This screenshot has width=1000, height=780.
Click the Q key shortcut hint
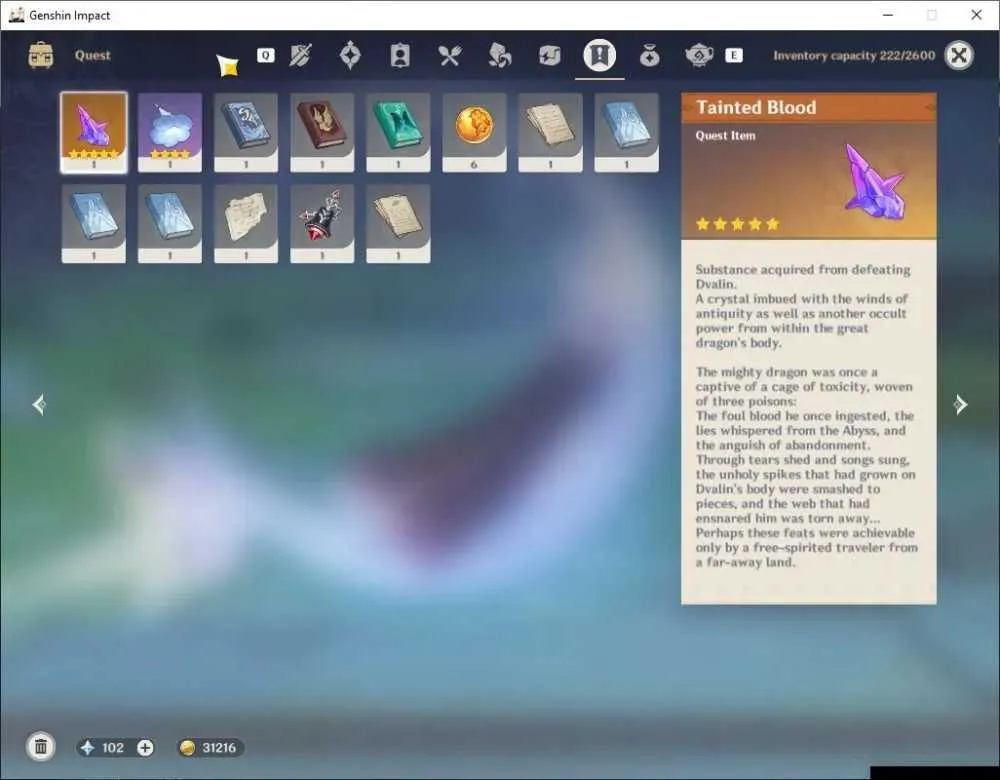[265, 55]
